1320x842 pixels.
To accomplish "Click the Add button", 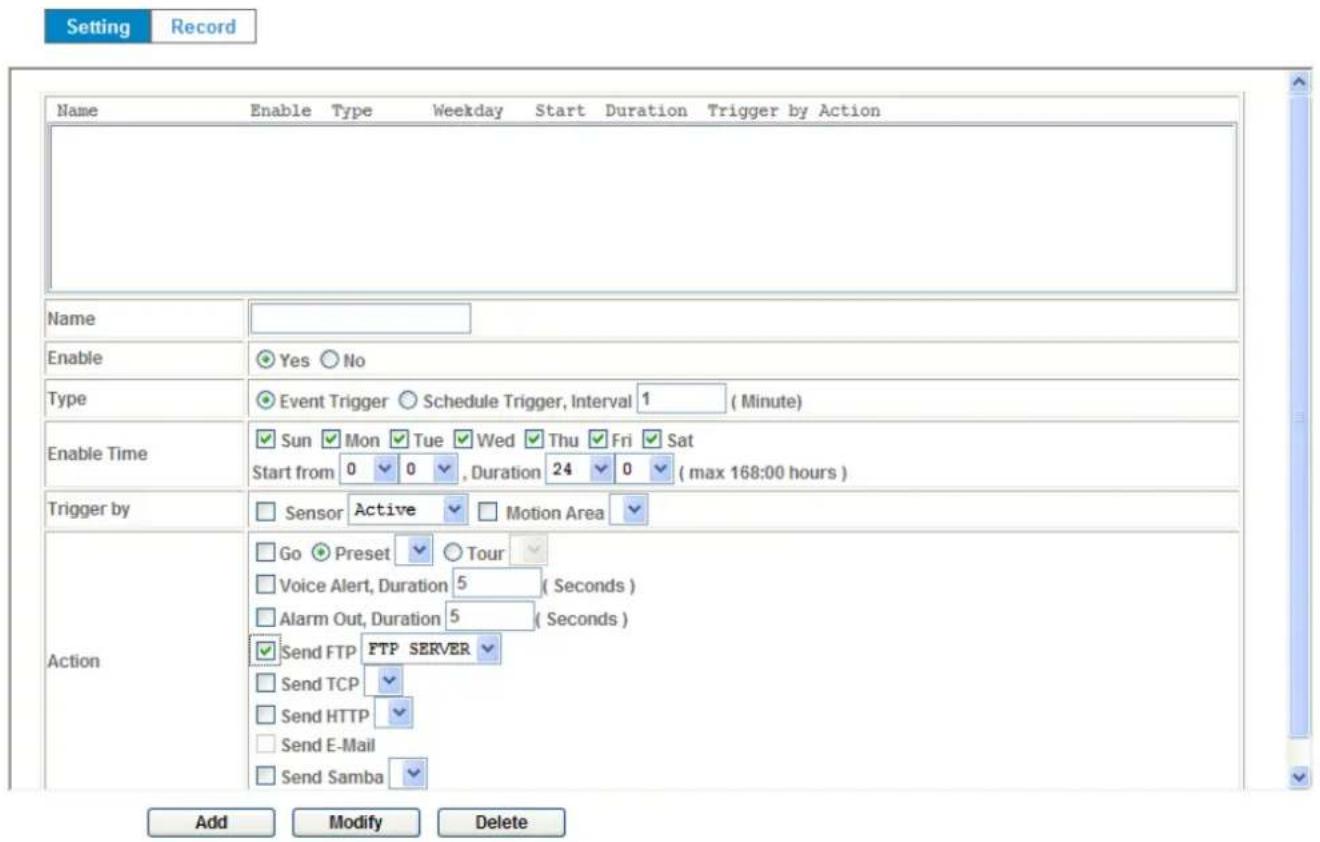I will 211,823.
